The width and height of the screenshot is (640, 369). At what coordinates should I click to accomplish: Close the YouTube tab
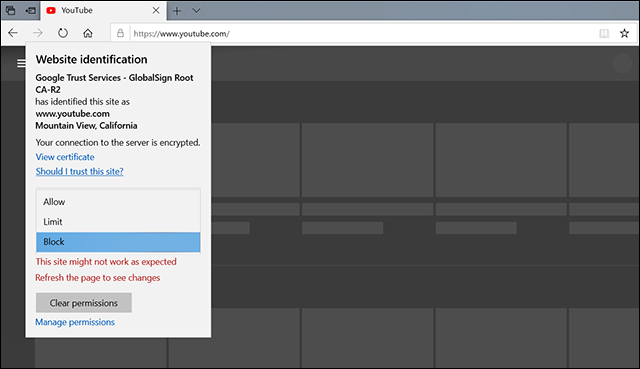156,11
